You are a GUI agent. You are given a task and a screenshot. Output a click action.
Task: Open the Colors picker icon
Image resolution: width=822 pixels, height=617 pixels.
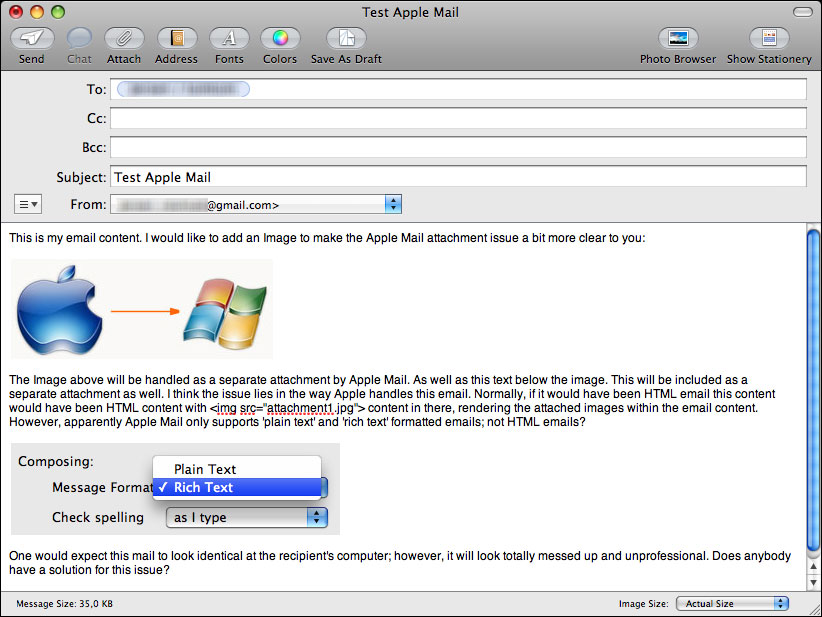tap(279, 42)
